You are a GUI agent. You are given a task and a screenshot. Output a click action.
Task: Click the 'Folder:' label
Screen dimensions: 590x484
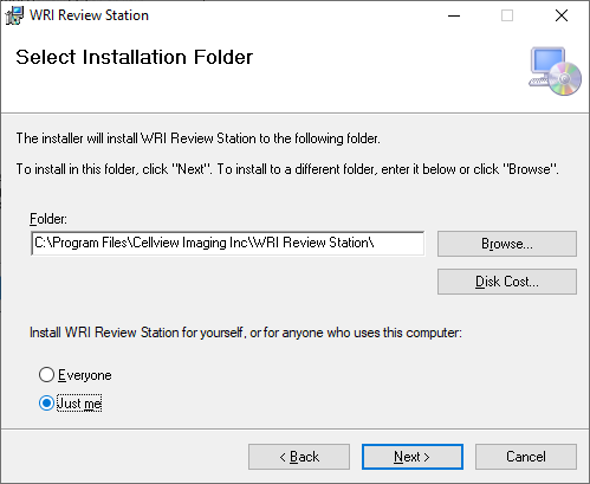[48, 219]
